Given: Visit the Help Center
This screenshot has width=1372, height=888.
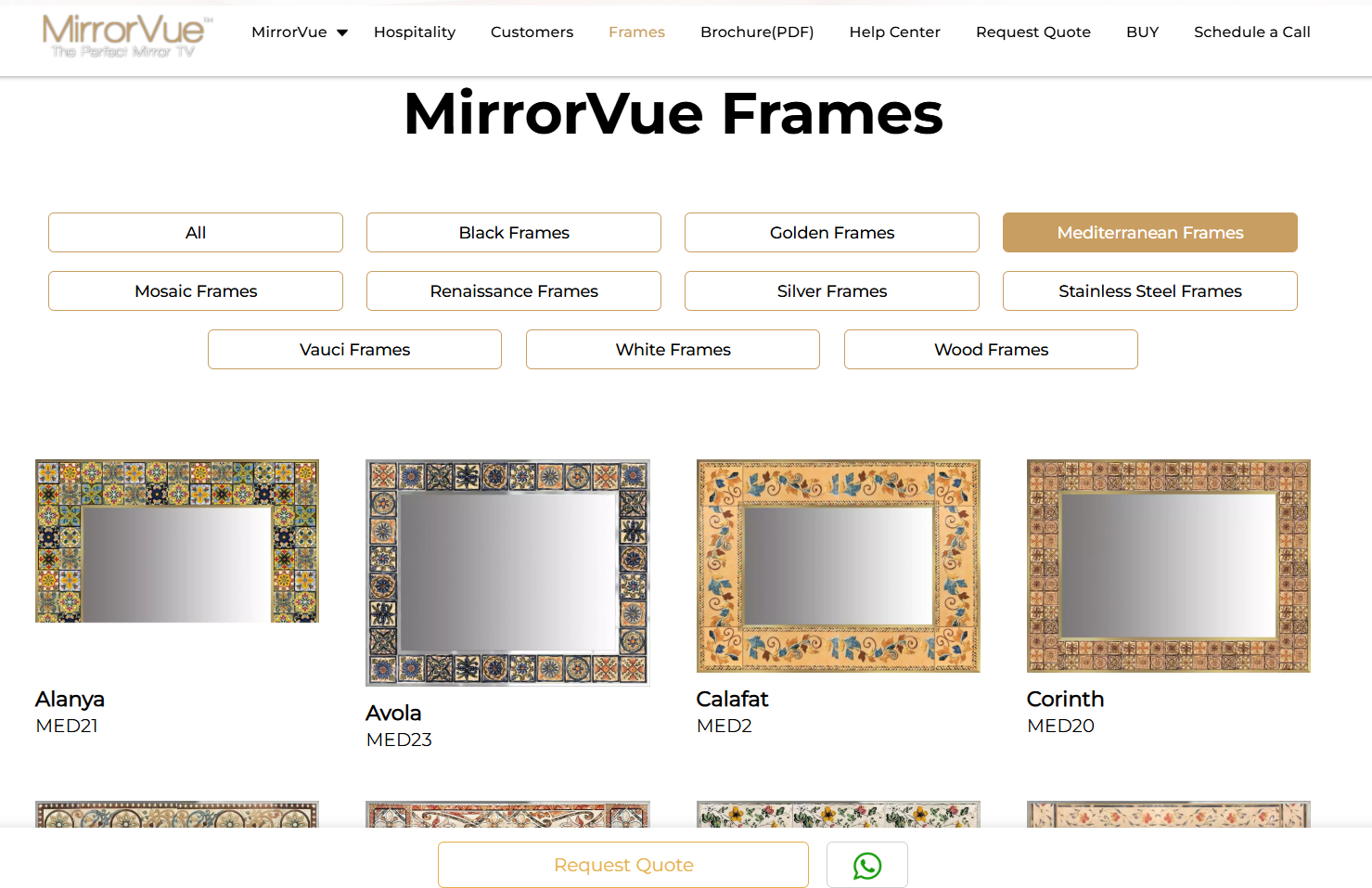Looking at the screenshot, I should pyautogui.click(x=894, y=31).
